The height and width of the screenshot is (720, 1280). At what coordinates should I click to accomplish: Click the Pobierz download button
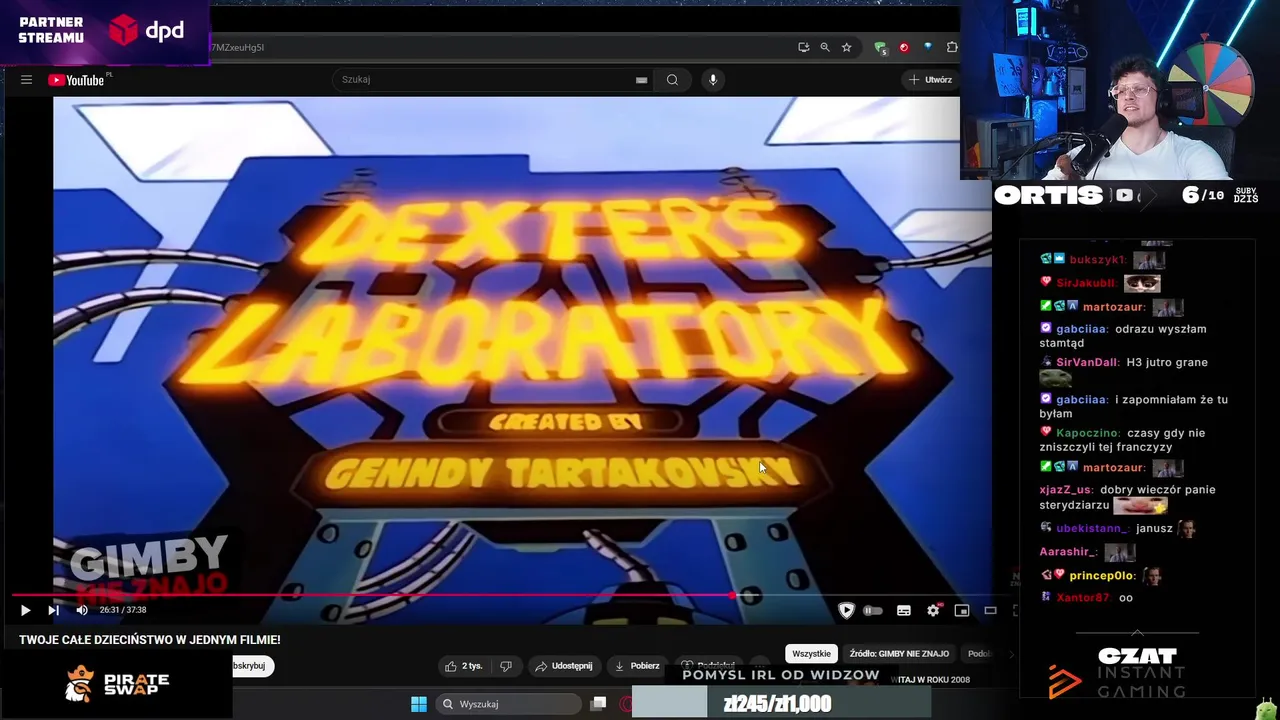pos(636,666)
